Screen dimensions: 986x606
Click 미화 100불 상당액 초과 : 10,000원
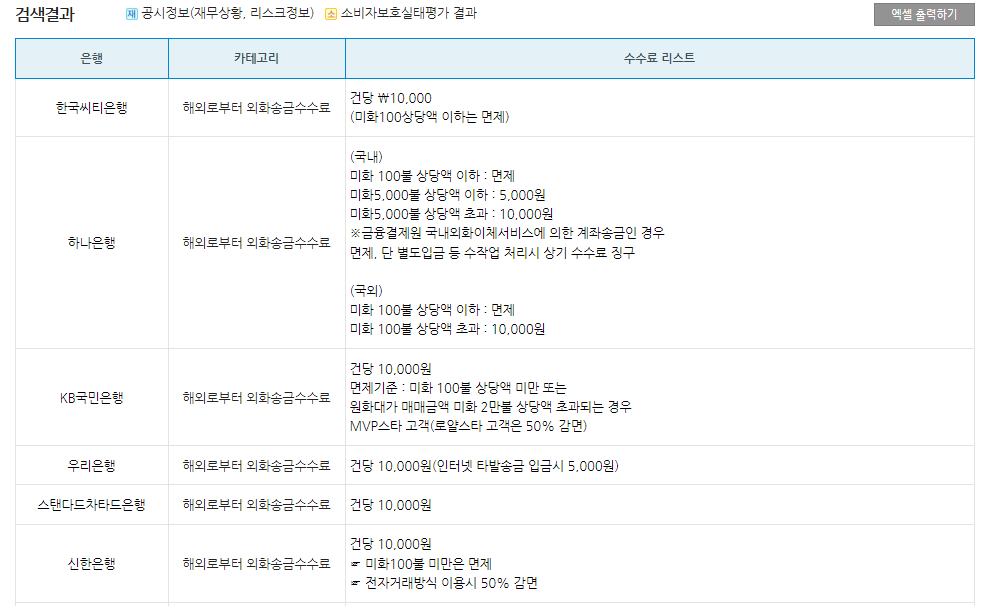pos(448,329)
